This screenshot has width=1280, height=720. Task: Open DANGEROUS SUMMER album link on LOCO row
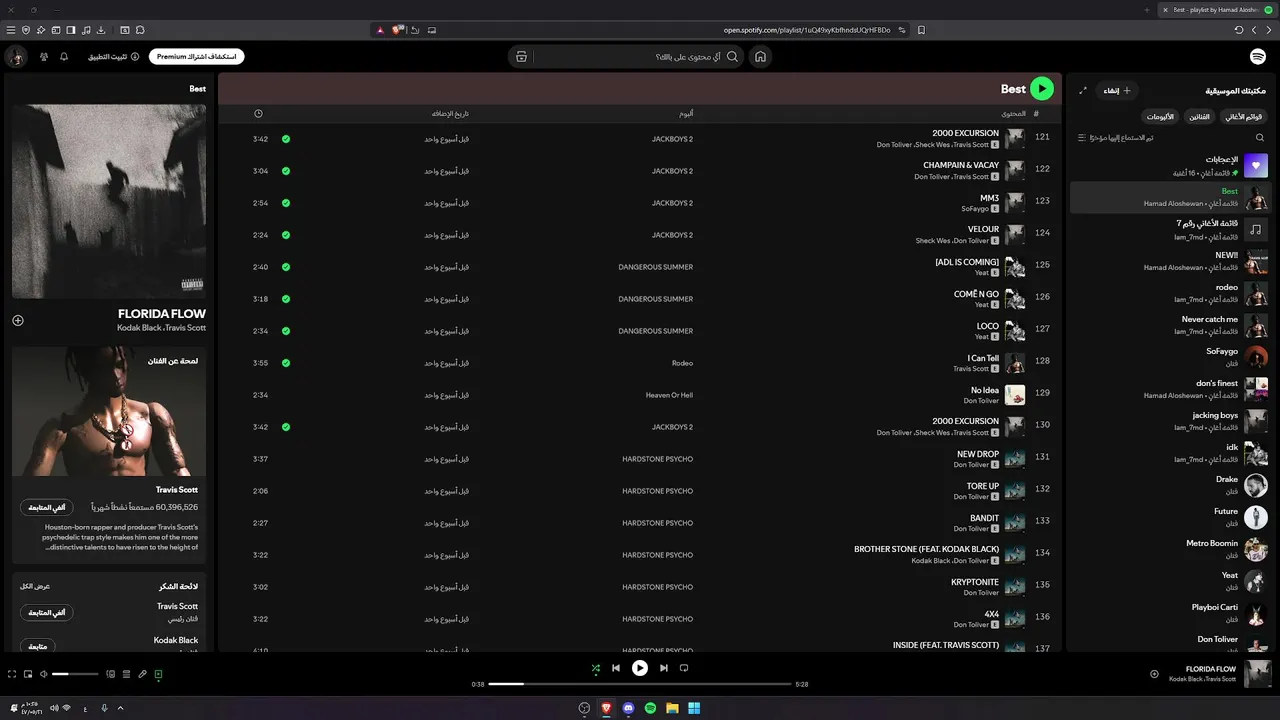[655, 331]
